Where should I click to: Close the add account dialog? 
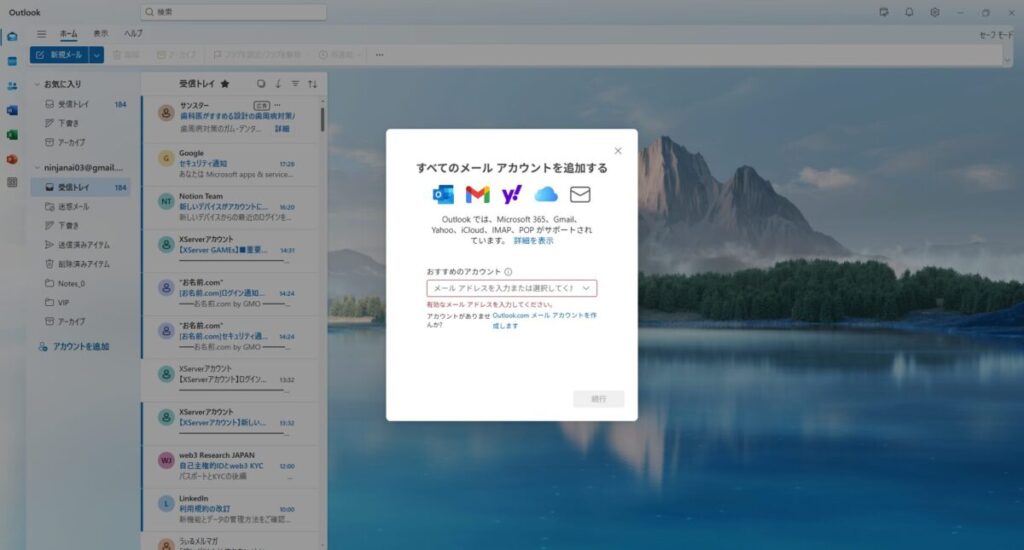tap(618, 150)
